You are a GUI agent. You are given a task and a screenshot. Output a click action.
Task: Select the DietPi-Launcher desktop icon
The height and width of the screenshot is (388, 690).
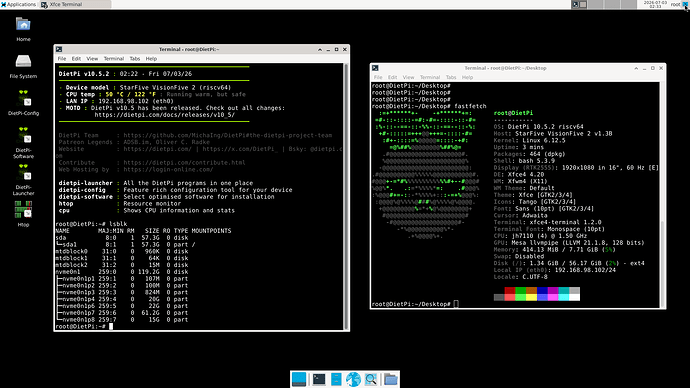coord(23,179)
